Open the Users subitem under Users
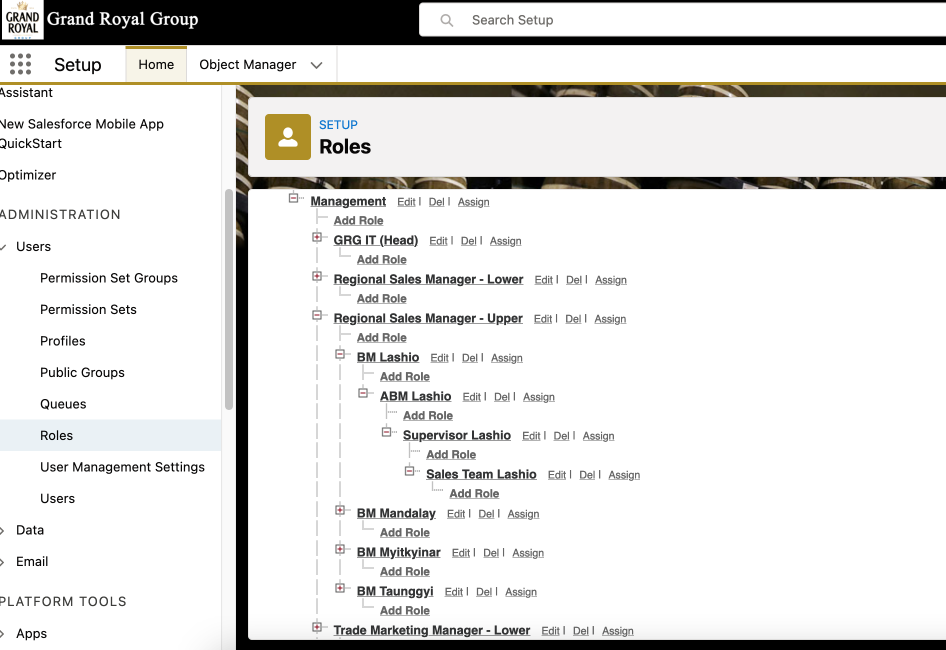This screenshot has height=650, width=946. tap(57, 499)
